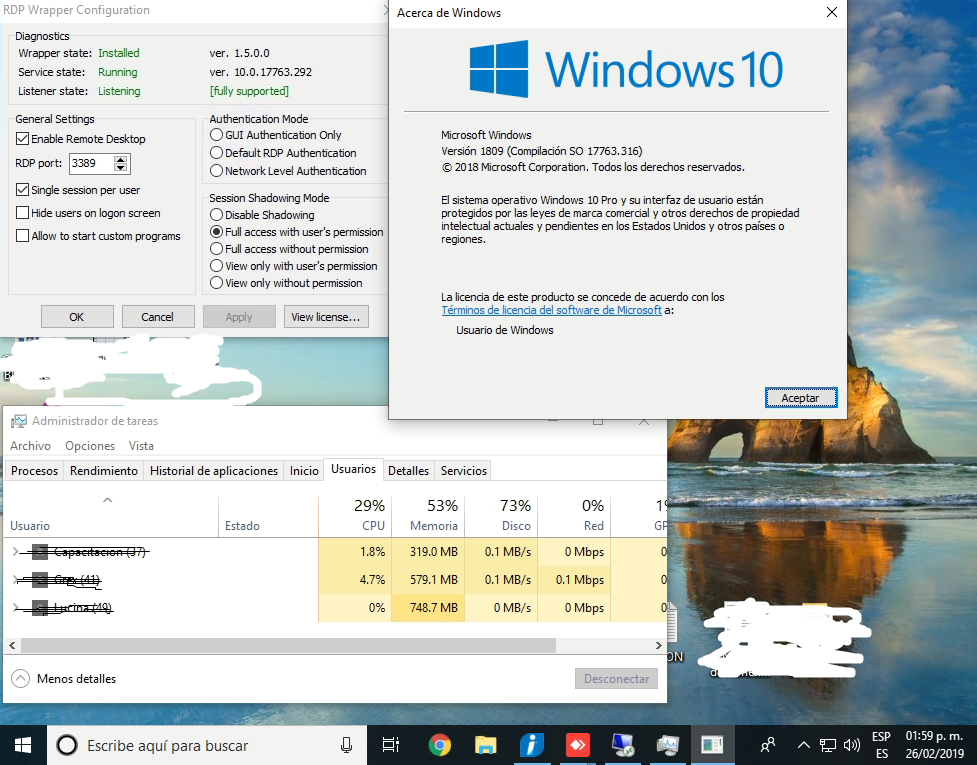Image resolution: width=977 pixels, height=765 pixels.
Task: Click OK in RDP Wrapper Configuration
Action: (77, 317)
